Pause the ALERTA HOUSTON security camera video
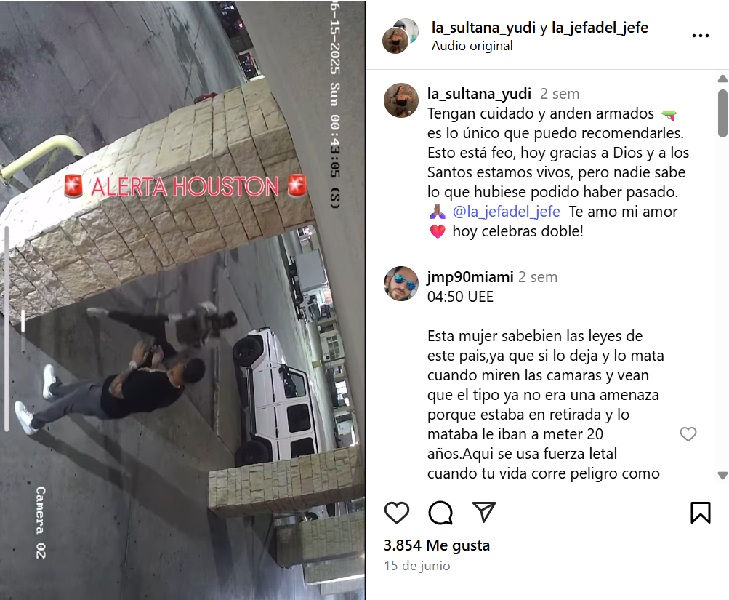 [183, 300]
